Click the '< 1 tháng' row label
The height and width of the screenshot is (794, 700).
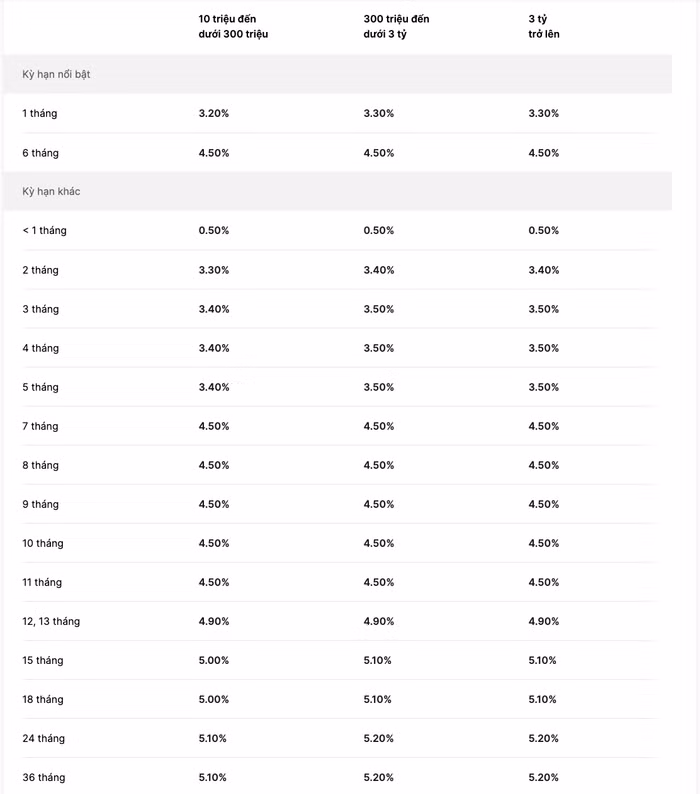[x=44, y=230]
